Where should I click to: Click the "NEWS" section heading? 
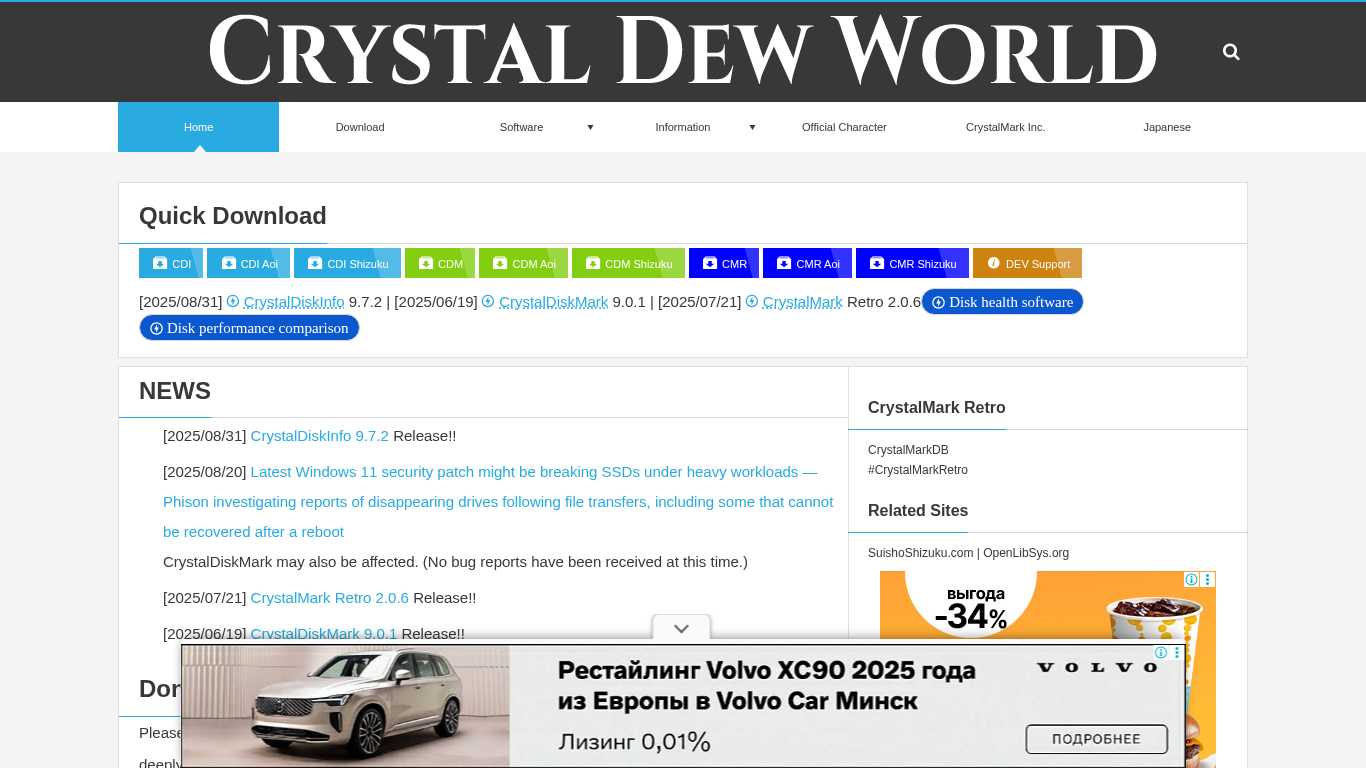tap(175, 391)
